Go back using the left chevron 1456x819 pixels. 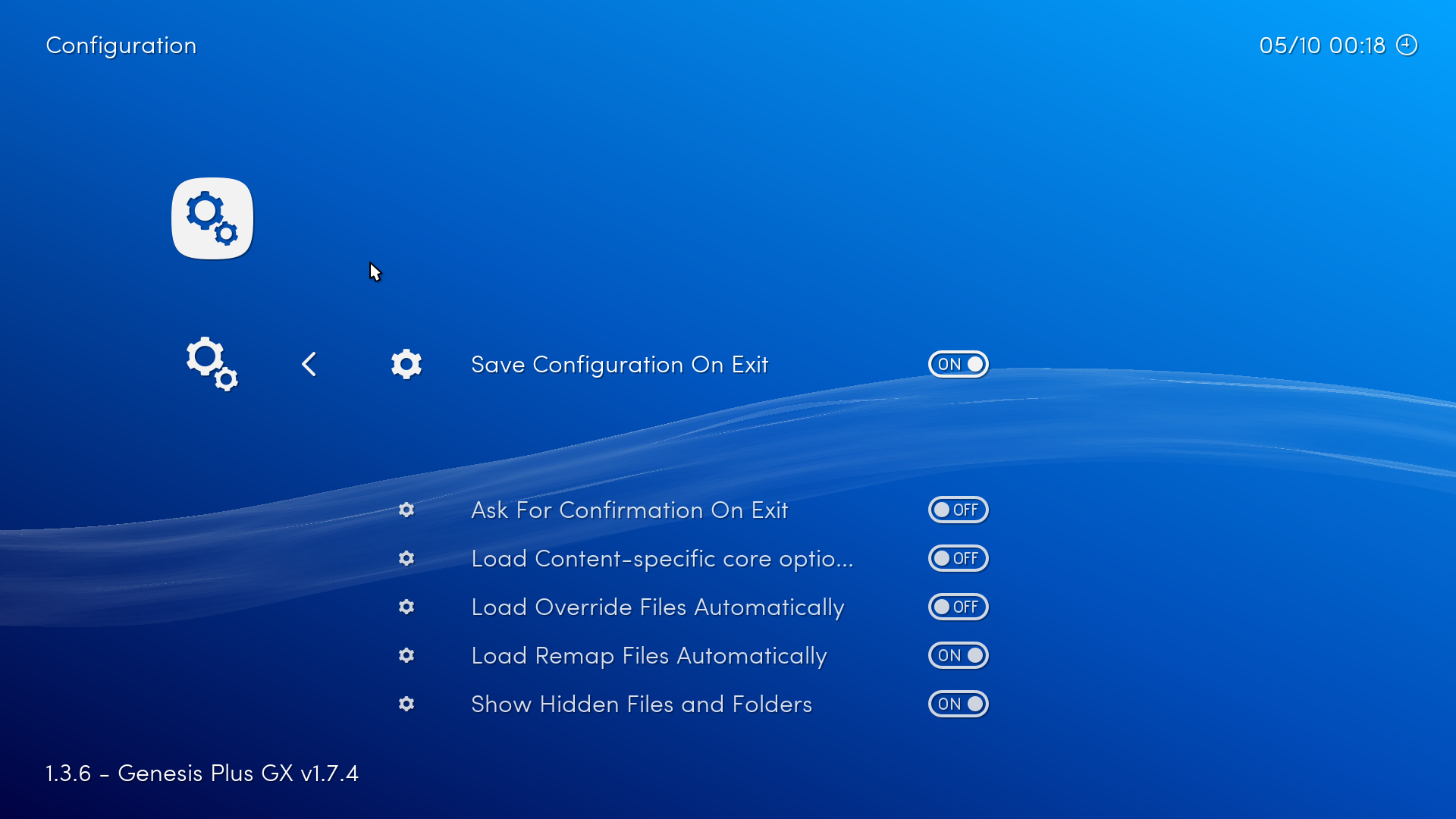309,364
